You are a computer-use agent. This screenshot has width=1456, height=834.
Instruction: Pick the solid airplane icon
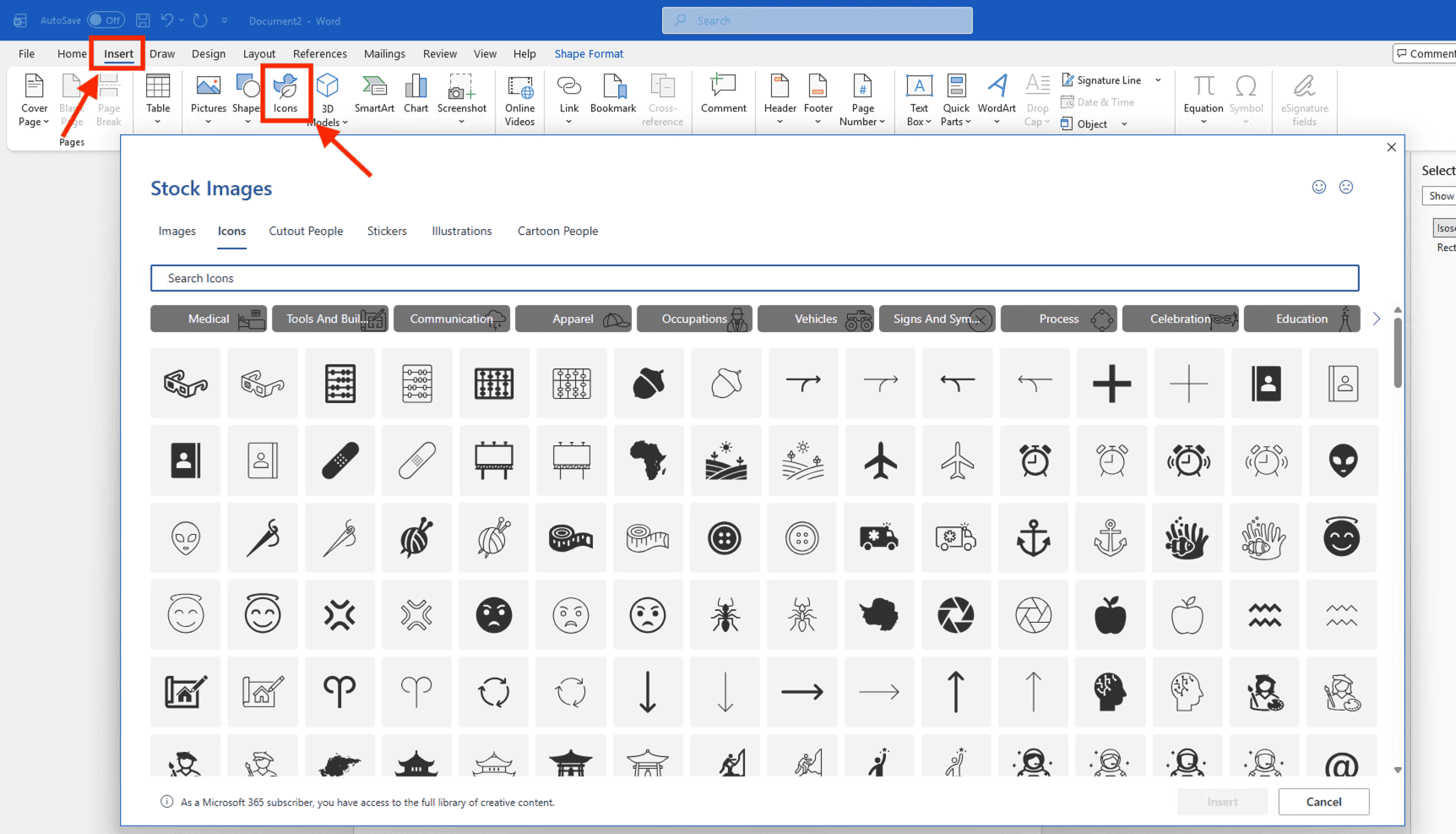pyautogui.click(x=880, y=461)
